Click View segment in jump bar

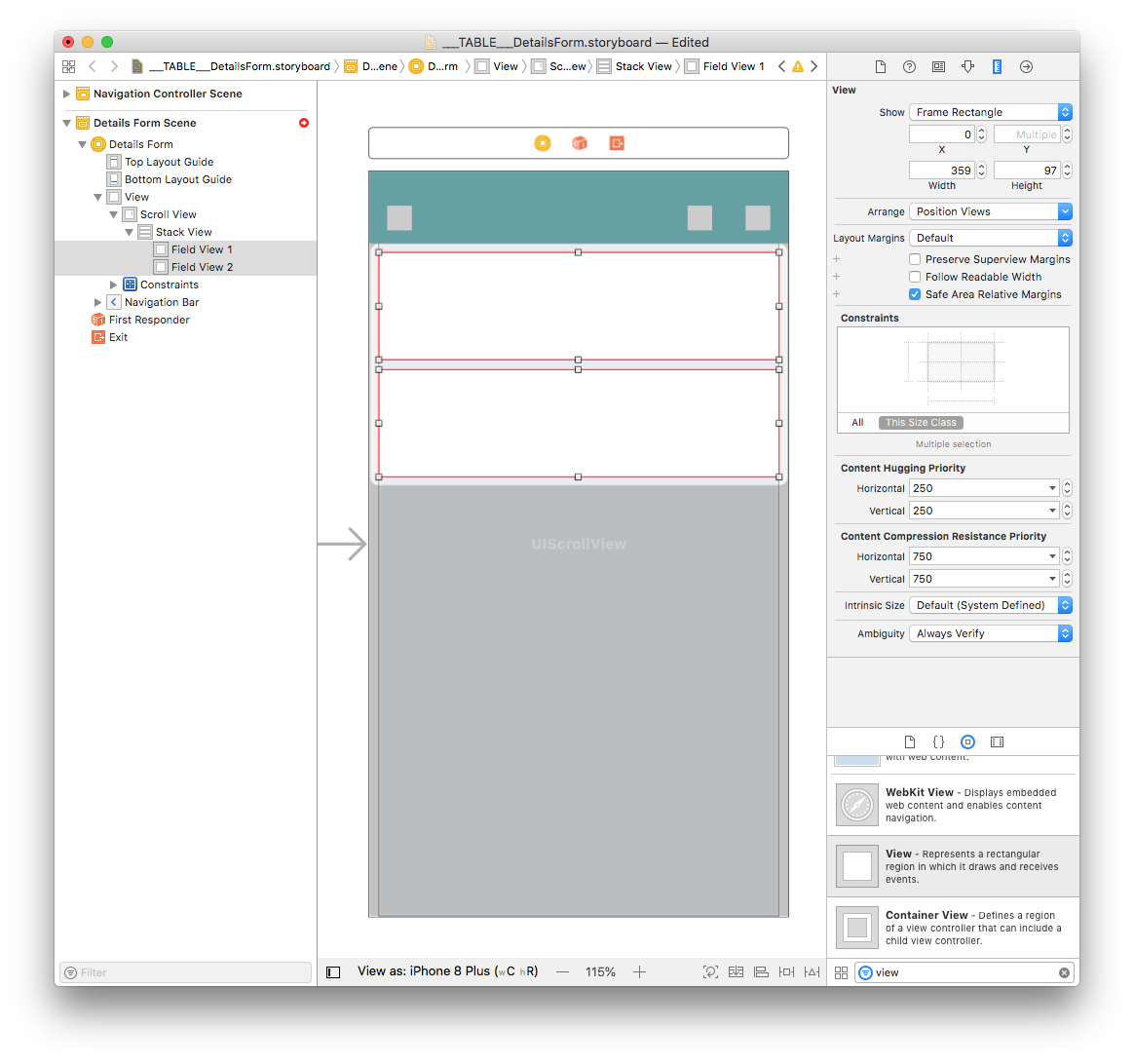pyautogui.click(x=497, y=66)
